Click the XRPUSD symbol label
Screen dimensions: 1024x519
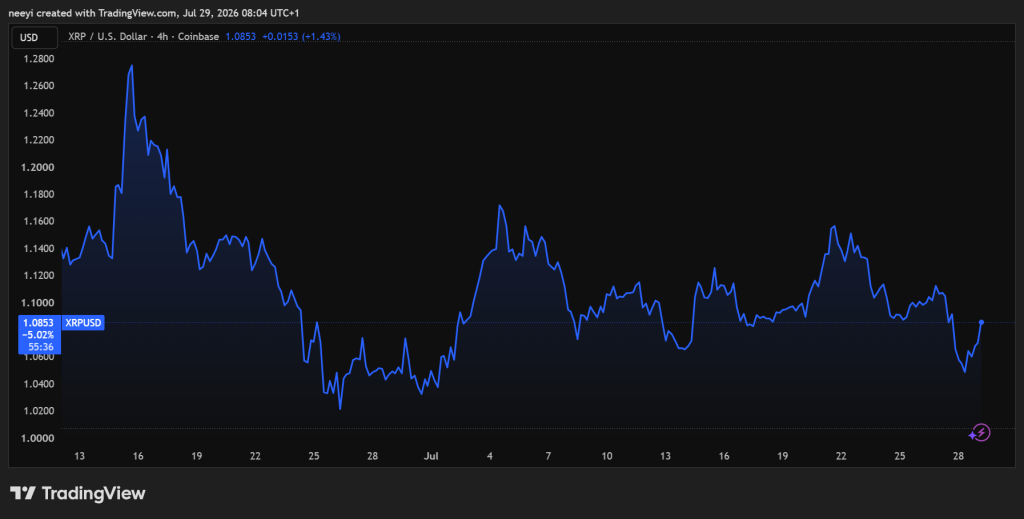click(83, 322)
